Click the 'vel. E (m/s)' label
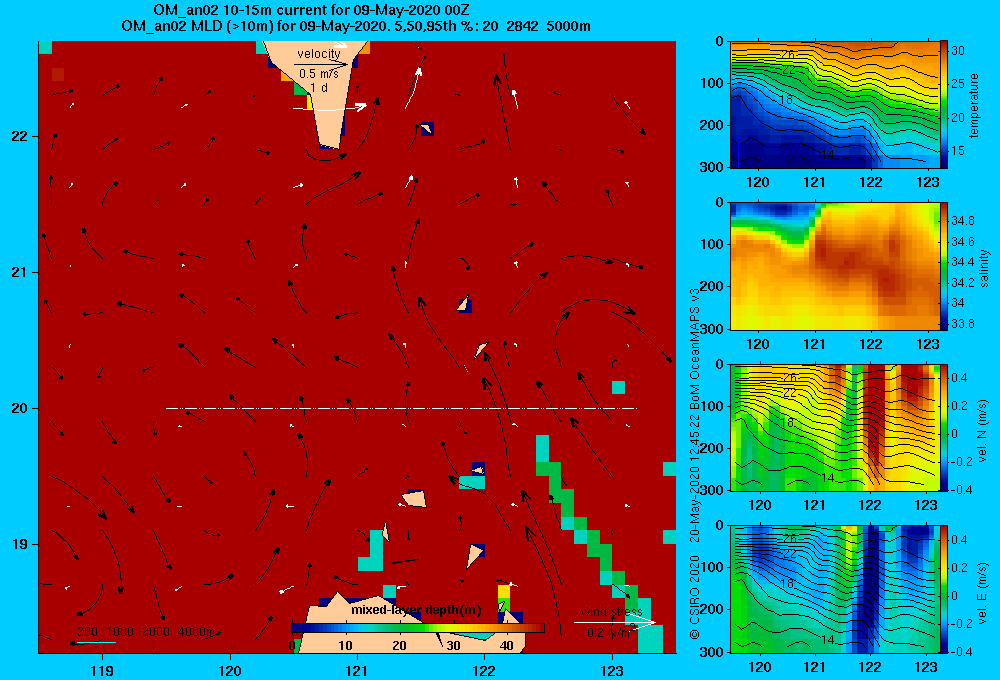Image resolution: width=1000 pixels, height=680 pixels. click(x=982, y=593)
